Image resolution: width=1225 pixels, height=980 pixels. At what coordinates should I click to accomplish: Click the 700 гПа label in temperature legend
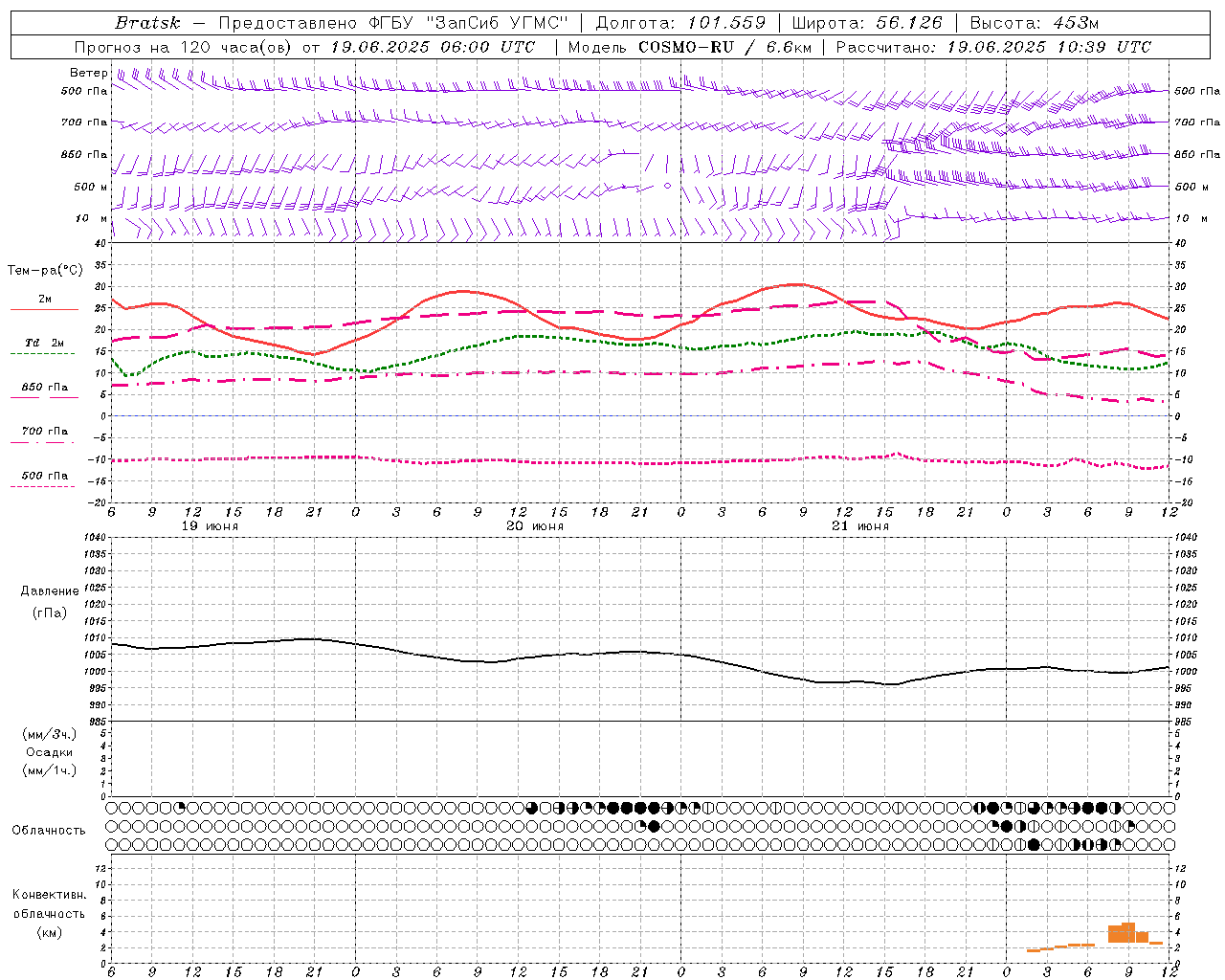point(45,432)
